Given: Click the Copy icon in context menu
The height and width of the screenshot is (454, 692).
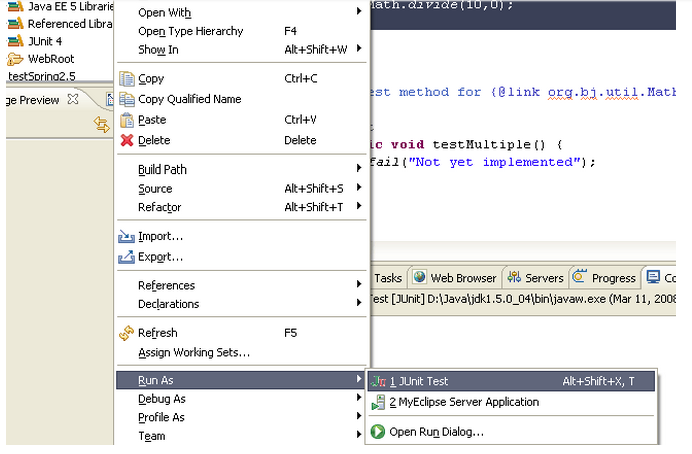Looking at the screenshot, I should point(127,78).
